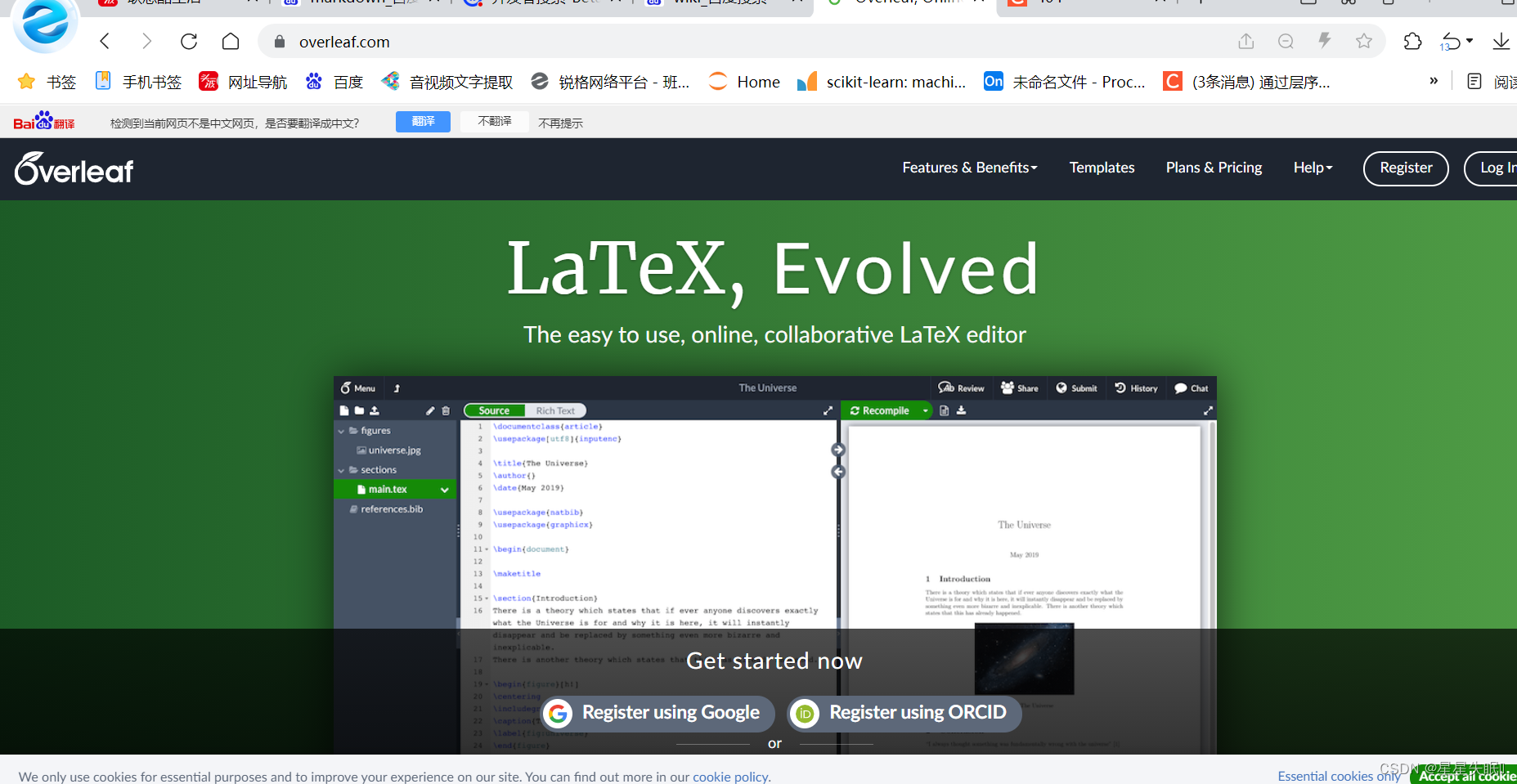1517x784 pixels.
Task: Open the browser home page icon
Action: click(x=231, y=41)
